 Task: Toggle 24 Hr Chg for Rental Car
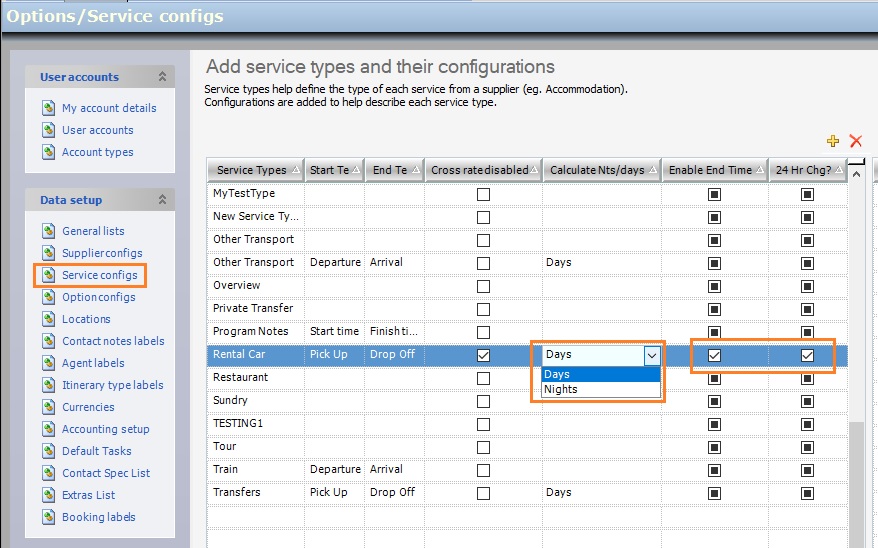(x=807, y=355)
